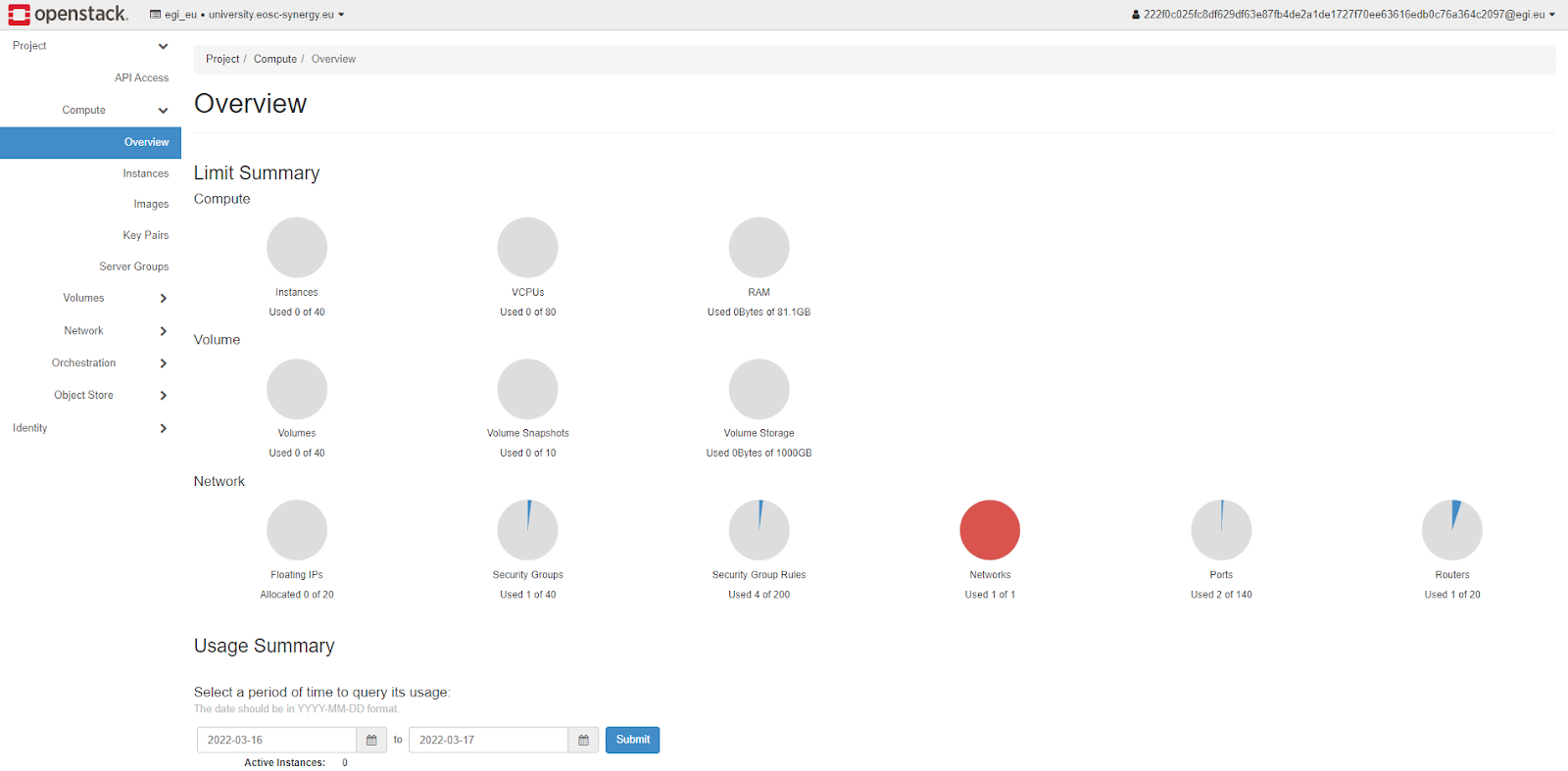Click the OpenStack logo
Screen dimensions: 1568x771
[68, 14]
